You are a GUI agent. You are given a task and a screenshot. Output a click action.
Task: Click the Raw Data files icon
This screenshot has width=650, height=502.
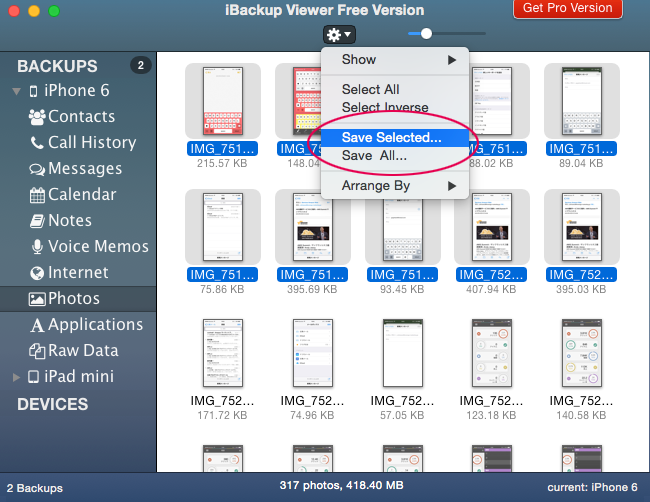click(37, 351)
